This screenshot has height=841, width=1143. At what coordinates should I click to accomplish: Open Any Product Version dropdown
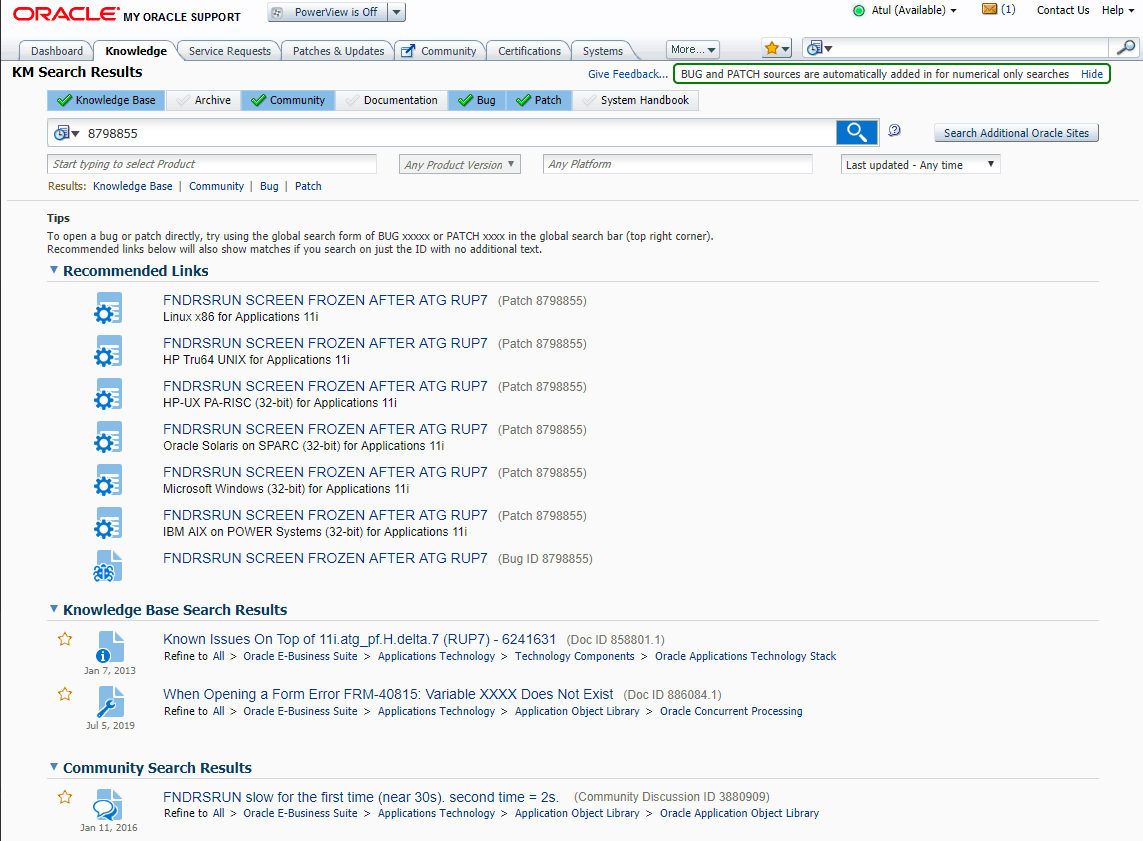(x=460, y=165)
